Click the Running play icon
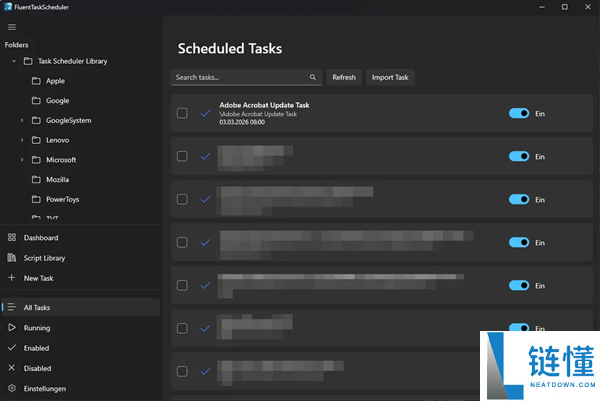The height and width of the screenshot is (401, 600). pyautogui.click(x=12, y=328)
